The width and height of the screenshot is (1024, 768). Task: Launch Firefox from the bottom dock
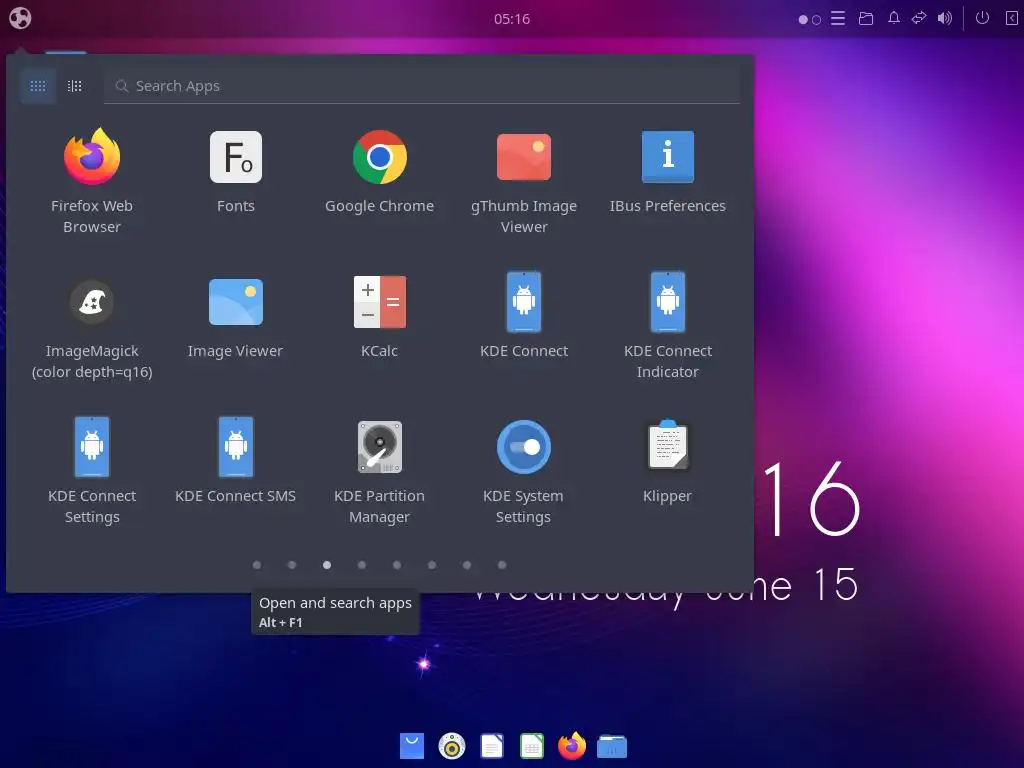click(x=572, y=746)
